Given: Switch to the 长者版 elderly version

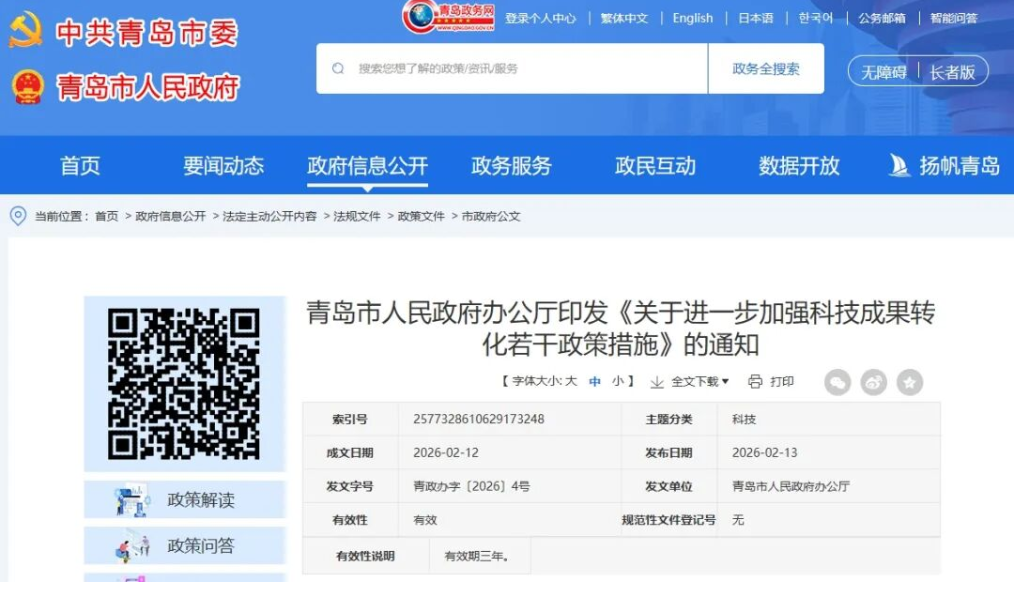Looking at the screenshot, I should click(952, 72).
